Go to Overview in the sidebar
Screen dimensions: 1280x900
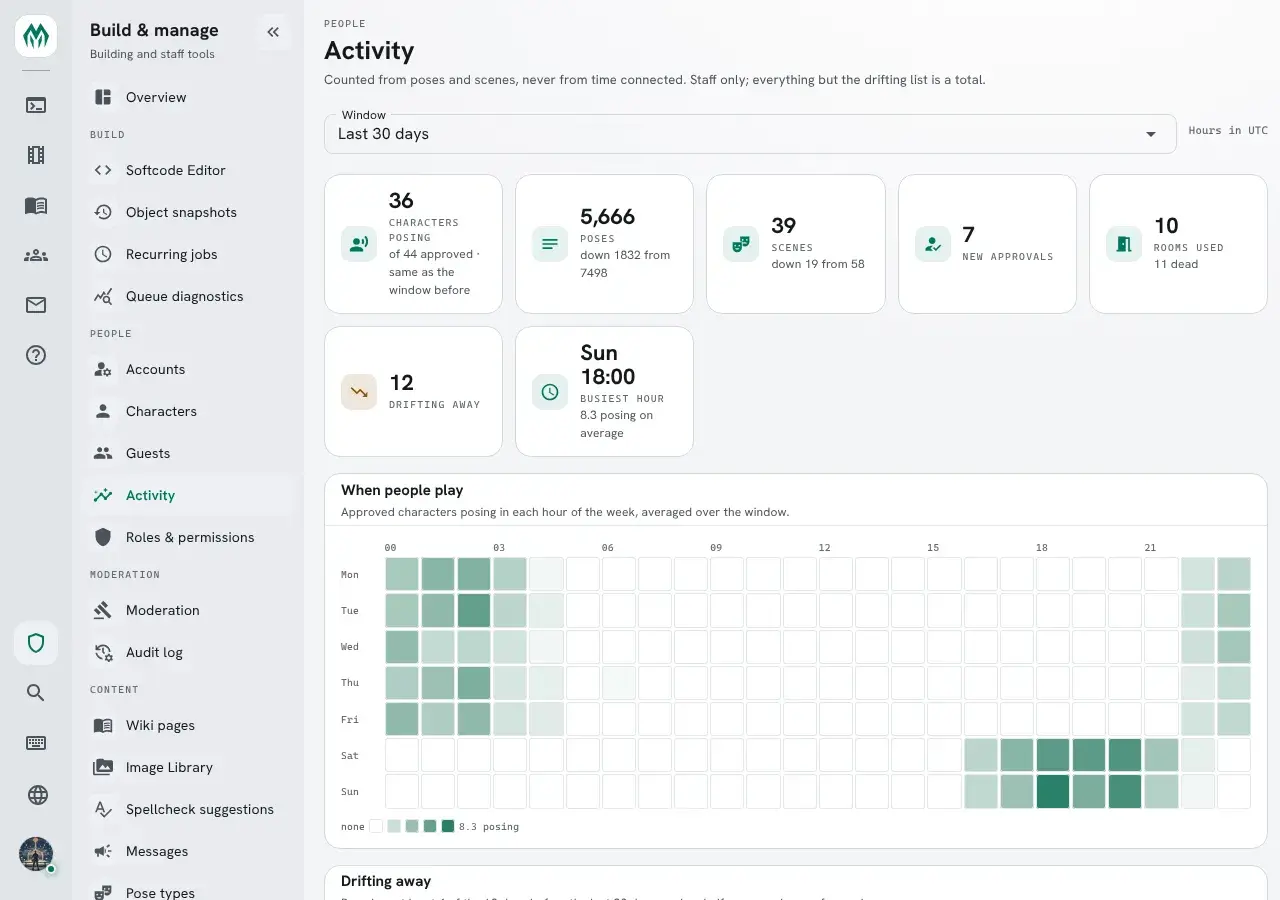[188, 97]
